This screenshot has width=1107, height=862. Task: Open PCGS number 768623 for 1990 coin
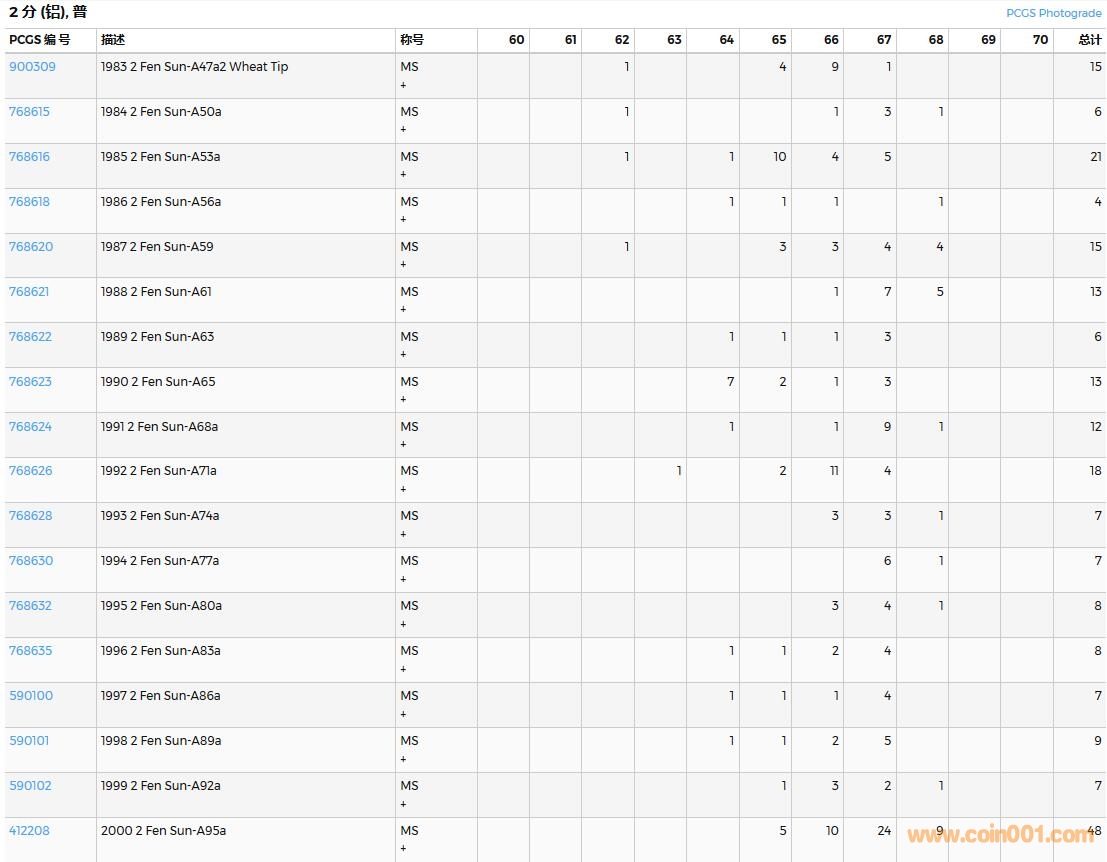click(x=30, y=382)
